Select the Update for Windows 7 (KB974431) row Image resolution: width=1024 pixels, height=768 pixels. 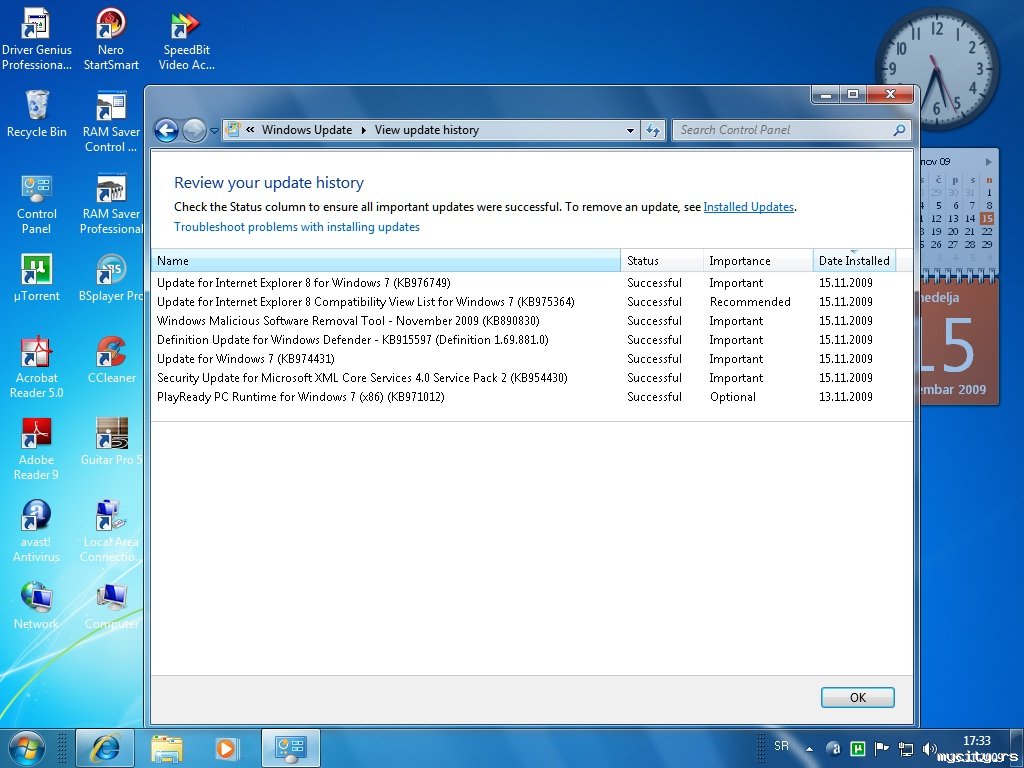[246, 359]
